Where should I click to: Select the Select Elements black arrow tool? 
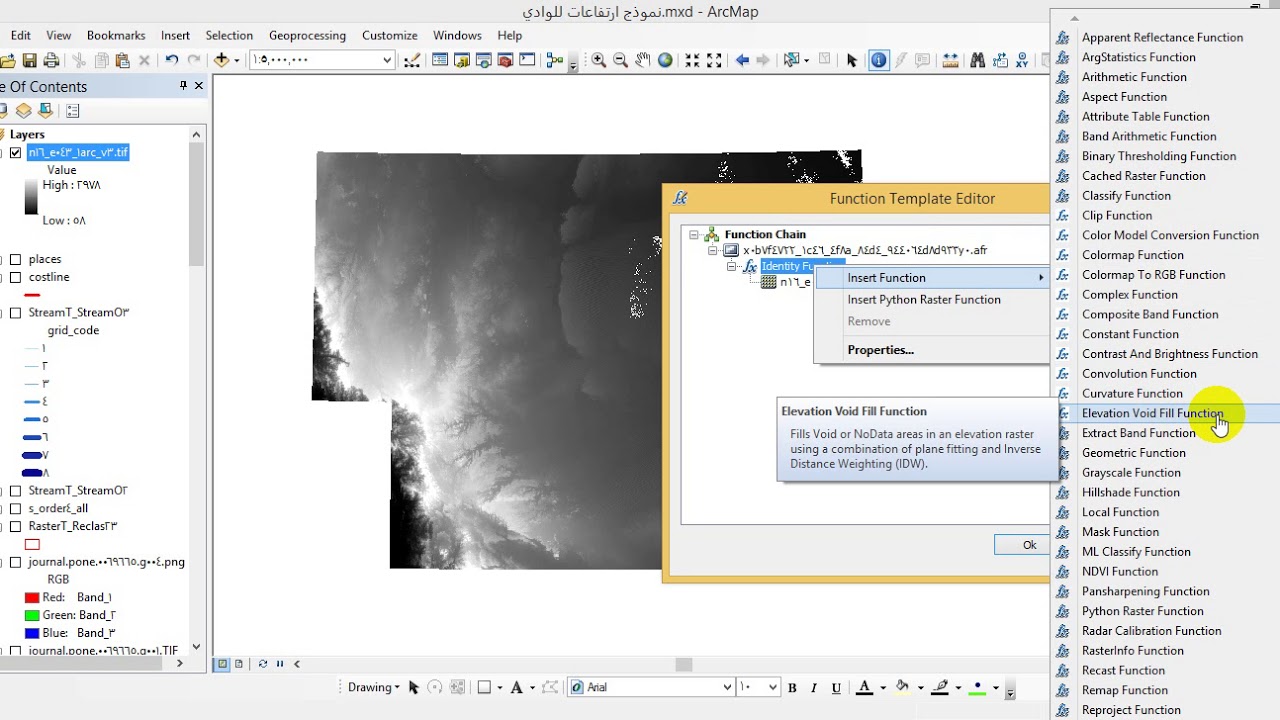coord(852,60)
